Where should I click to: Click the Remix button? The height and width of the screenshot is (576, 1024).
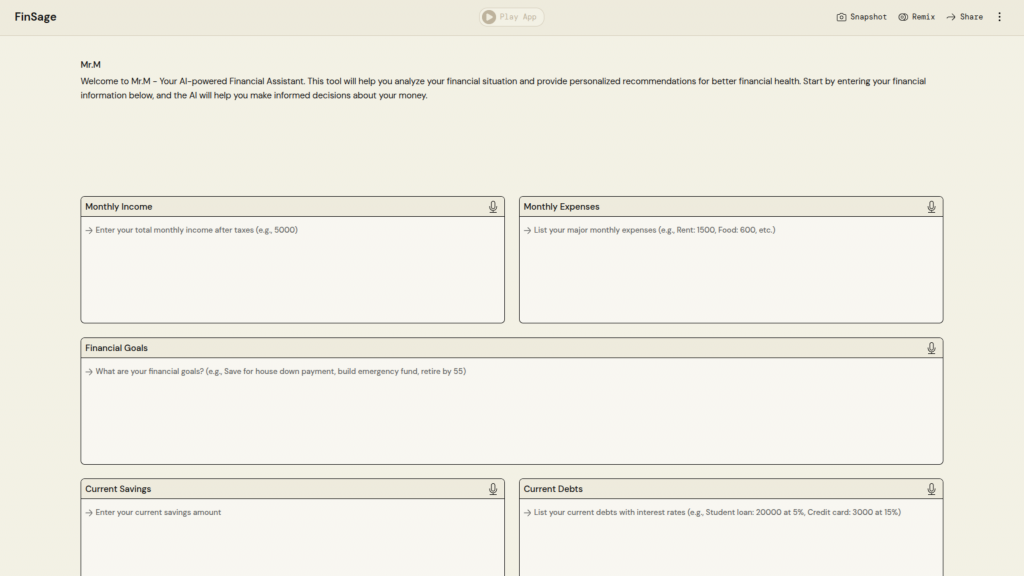click(x=916, y=17)
